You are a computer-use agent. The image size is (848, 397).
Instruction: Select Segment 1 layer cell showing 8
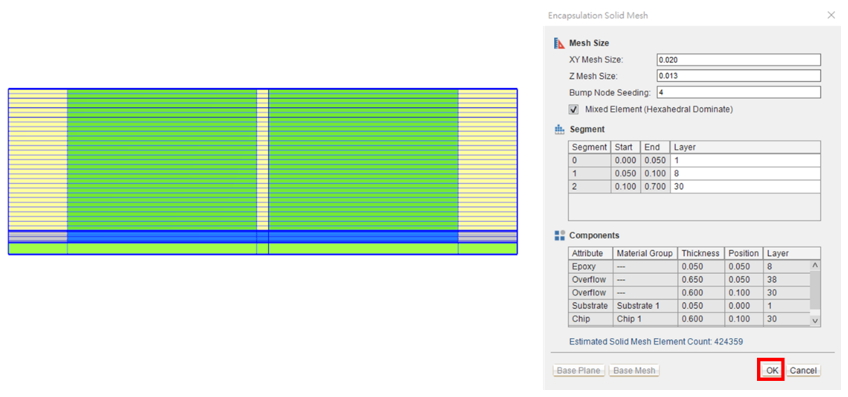[745, 174]
